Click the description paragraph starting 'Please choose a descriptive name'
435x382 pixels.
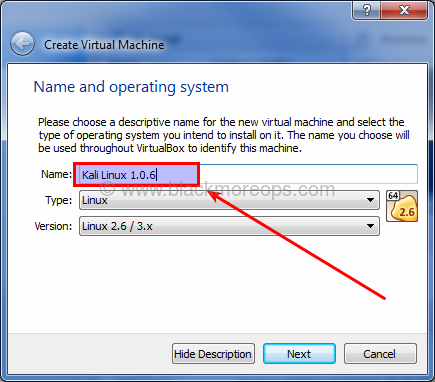[x=224, y=135]
